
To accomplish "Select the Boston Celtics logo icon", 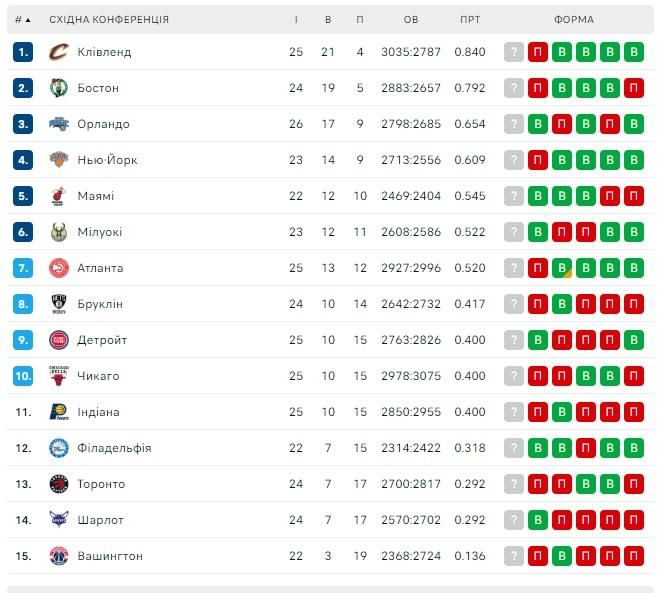I will 59,88.
